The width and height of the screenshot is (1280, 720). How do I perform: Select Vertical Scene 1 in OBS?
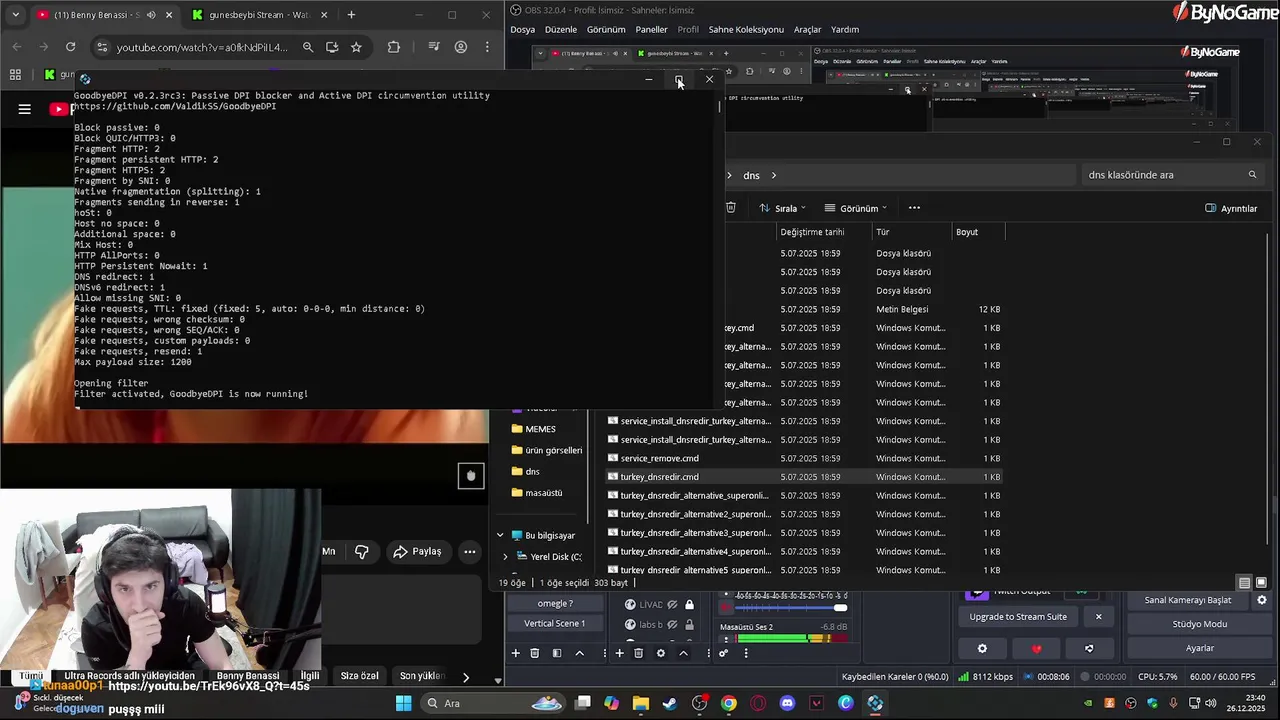tap(555, 623)
